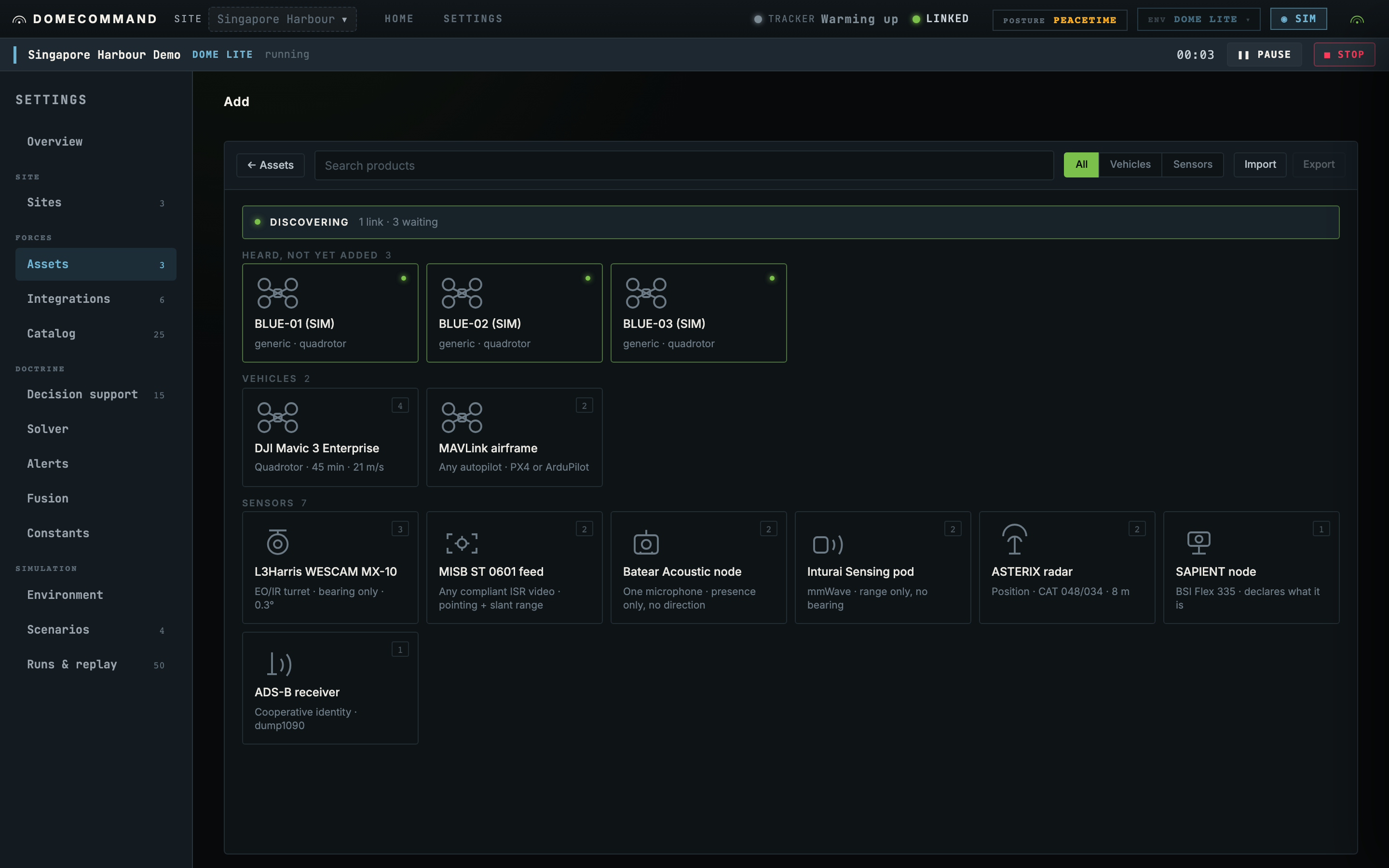Open Integrations in the sidebar
This screenshot has height=868, width=1389.
pos(96,299)
